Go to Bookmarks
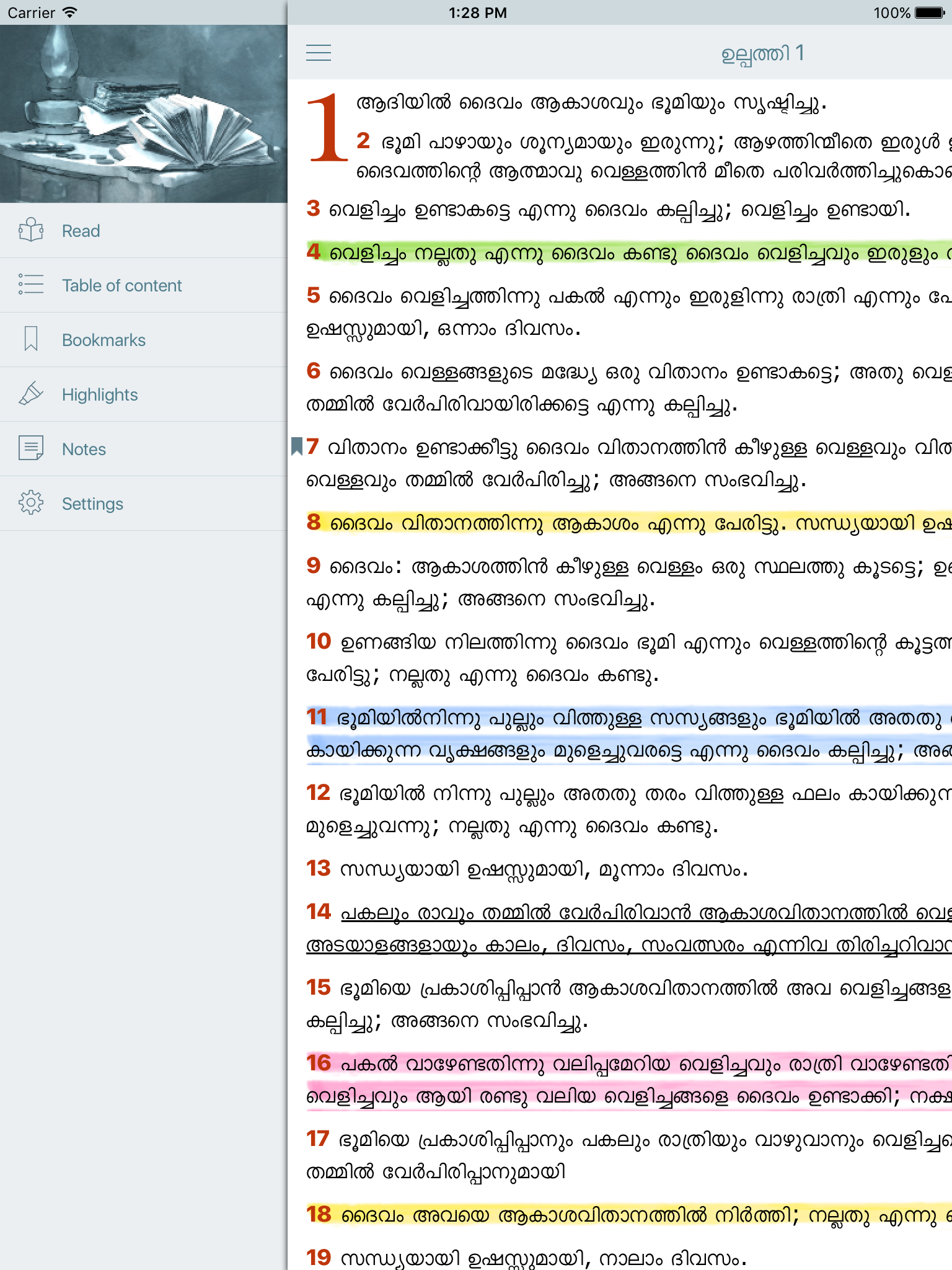The width and height of the screenshot is (952, 1270). coord(144,340)
